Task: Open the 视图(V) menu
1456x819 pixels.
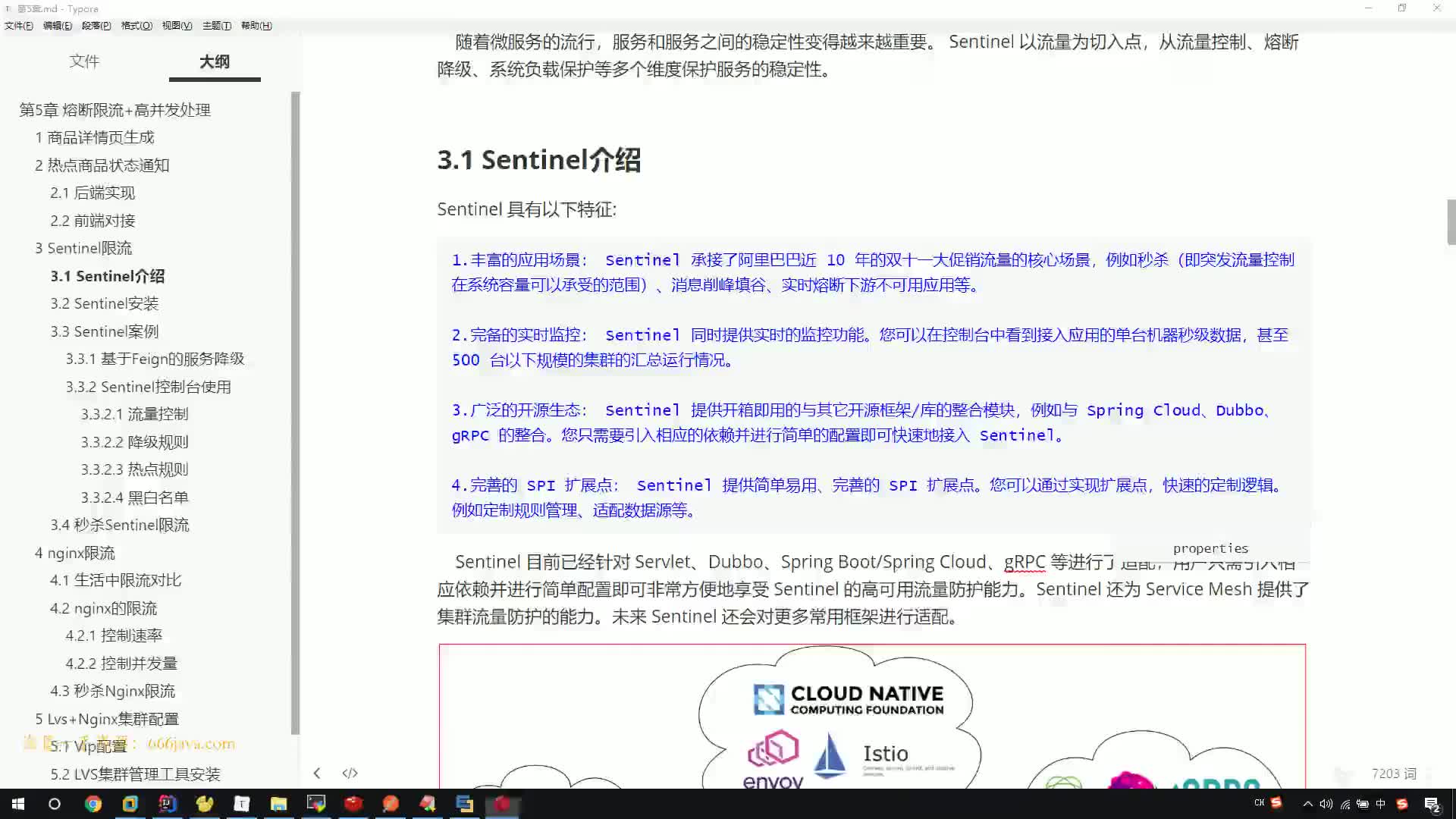Action: [x=177, y=26]
